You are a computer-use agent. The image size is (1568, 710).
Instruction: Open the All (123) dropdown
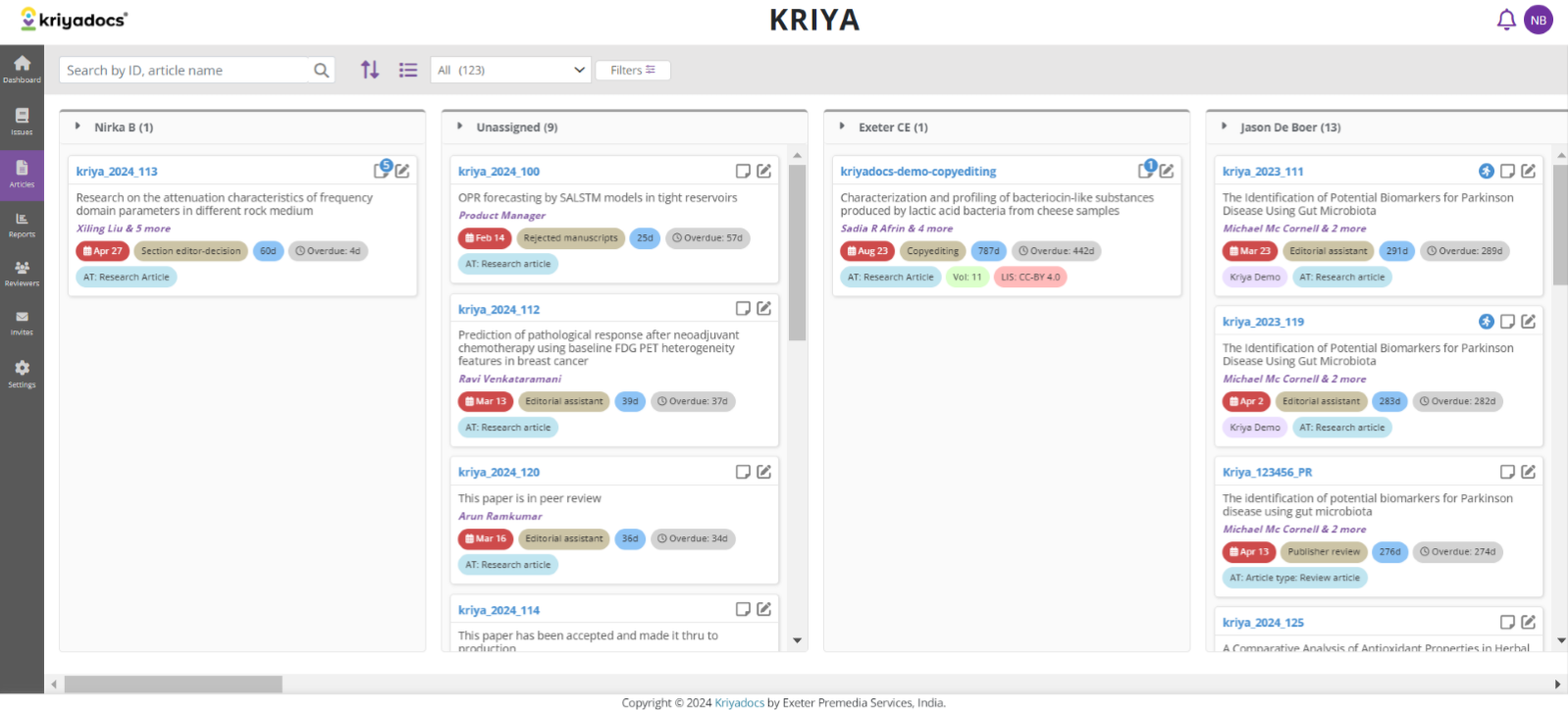(511, 70)
